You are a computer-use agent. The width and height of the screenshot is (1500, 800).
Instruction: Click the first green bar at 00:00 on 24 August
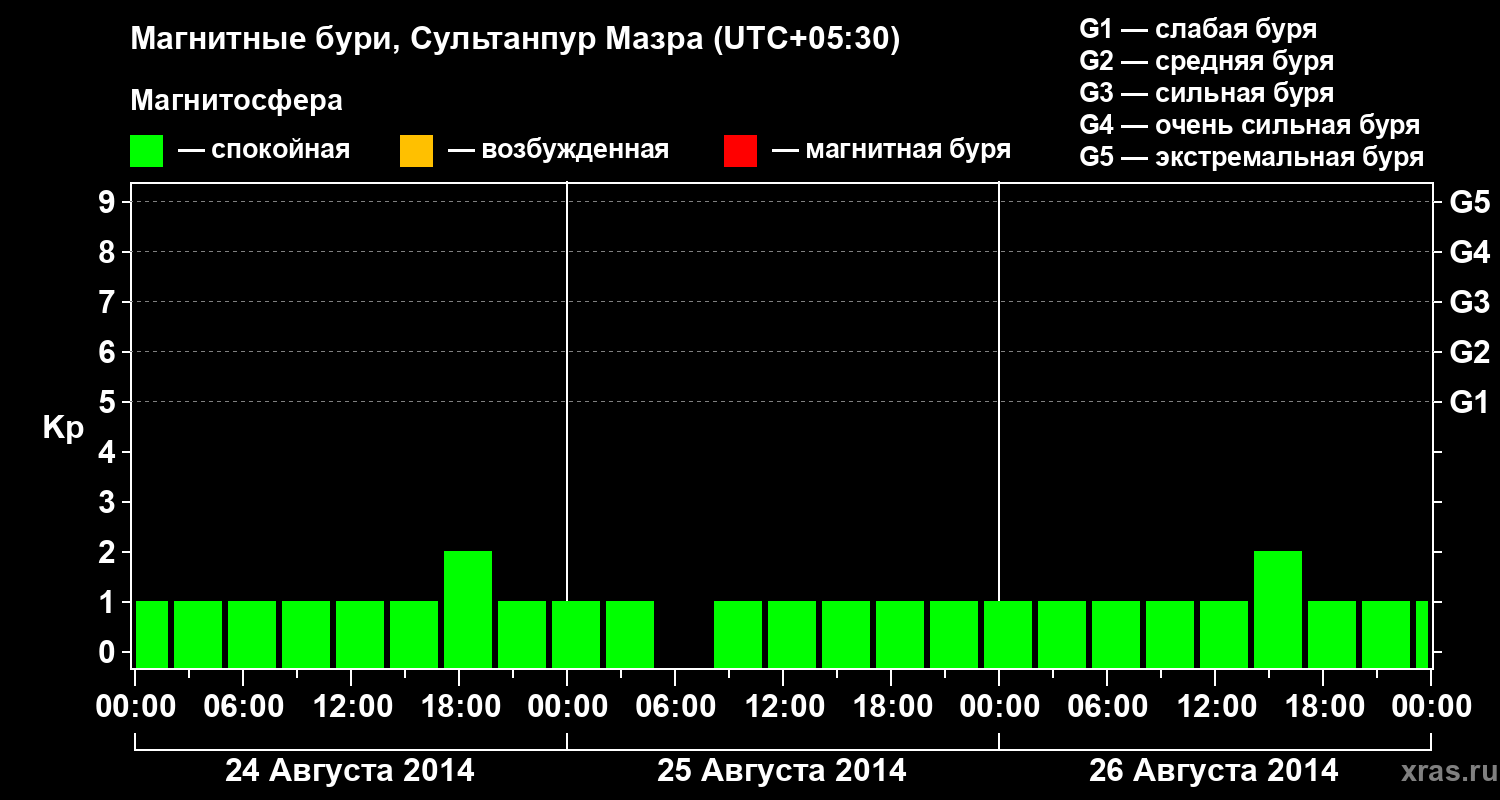tap(152, 634)
